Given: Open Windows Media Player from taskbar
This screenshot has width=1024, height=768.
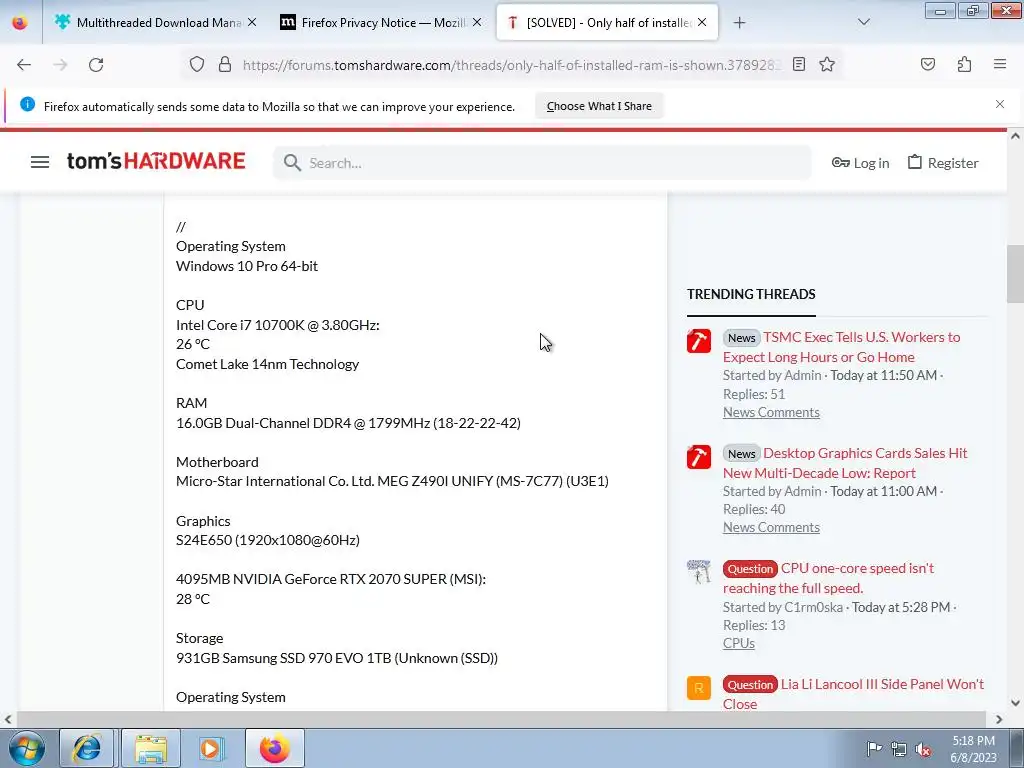Looking at the screenshot, I should (210, 748).
